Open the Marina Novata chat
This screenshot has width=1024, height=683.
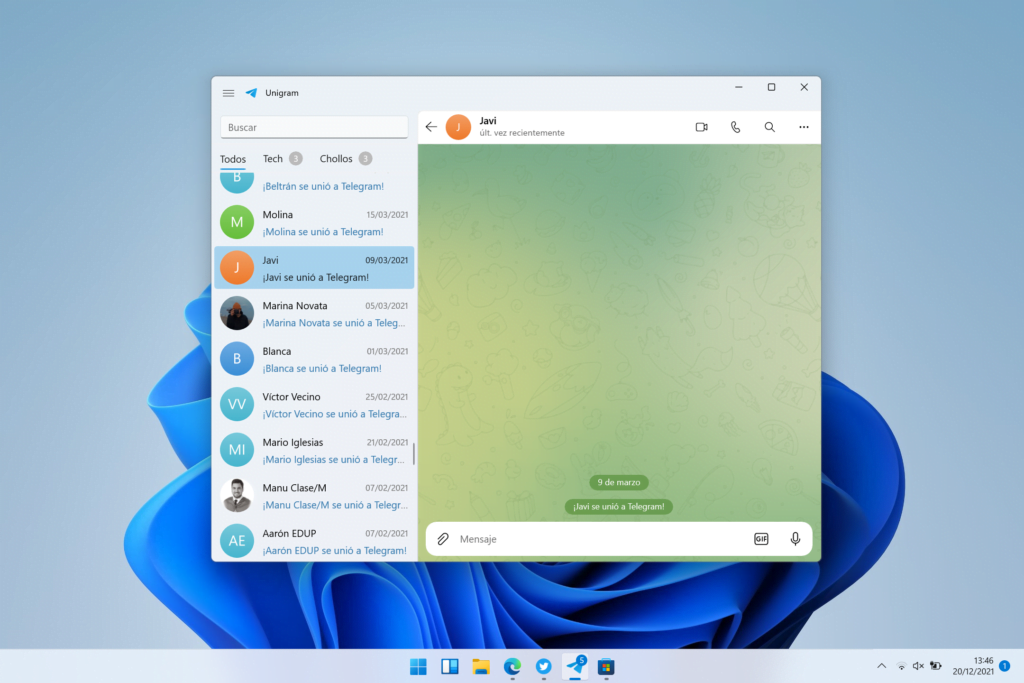click(313, 313)
